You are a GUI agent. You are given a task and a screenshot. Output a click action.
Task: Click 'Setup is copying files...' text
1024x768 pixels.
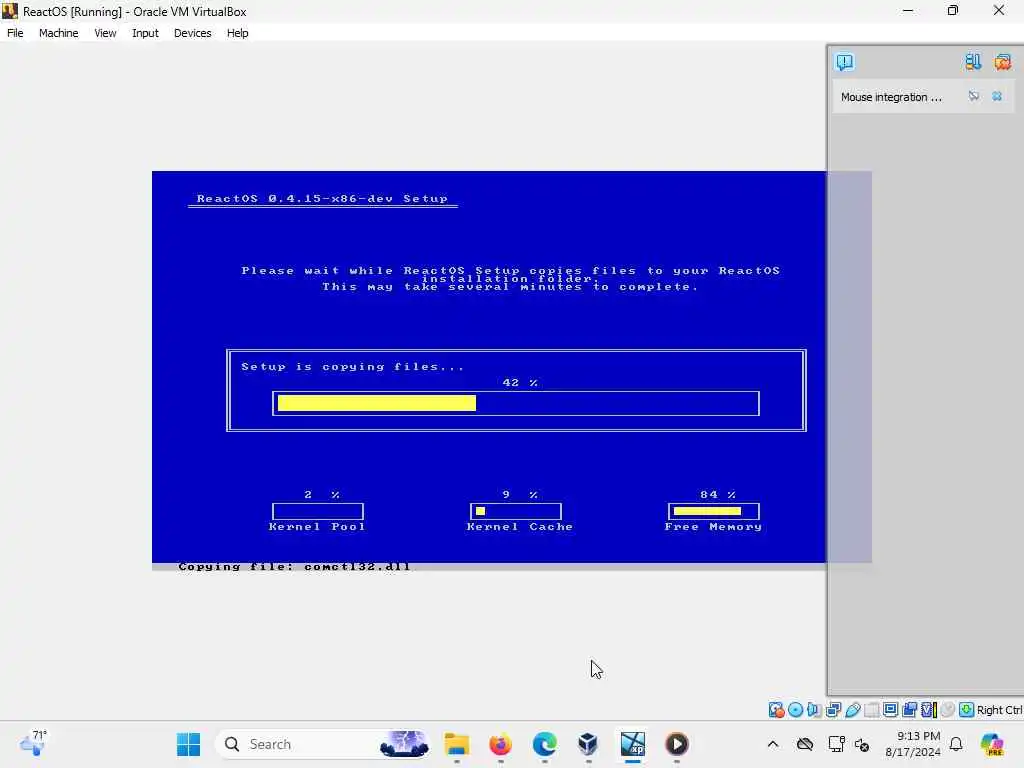pyautogui.click(x=353, y=366)
